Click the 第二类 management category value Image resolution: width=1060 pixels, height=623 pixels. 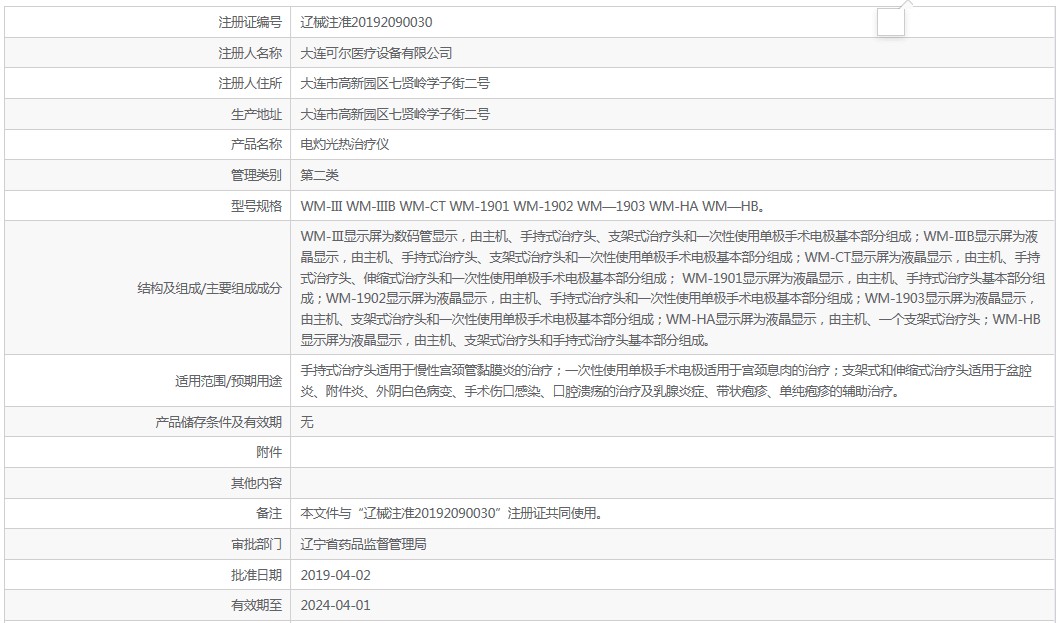tap(319, 175)
